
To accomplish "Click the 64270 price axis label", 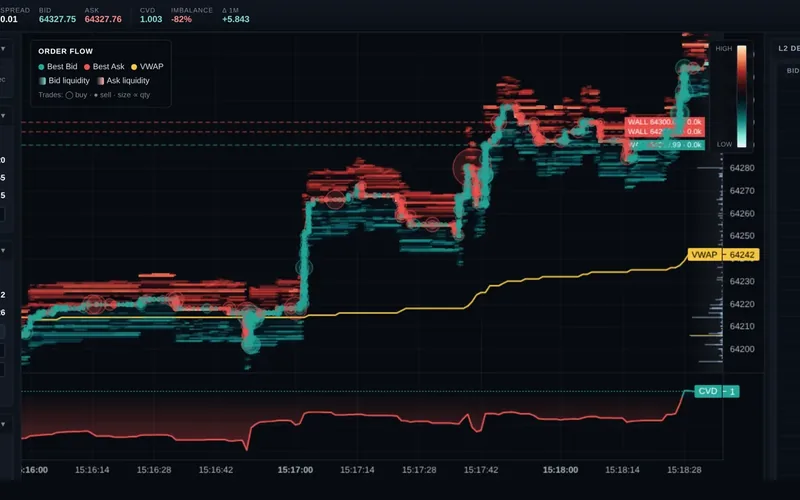I will click(742, 191).
